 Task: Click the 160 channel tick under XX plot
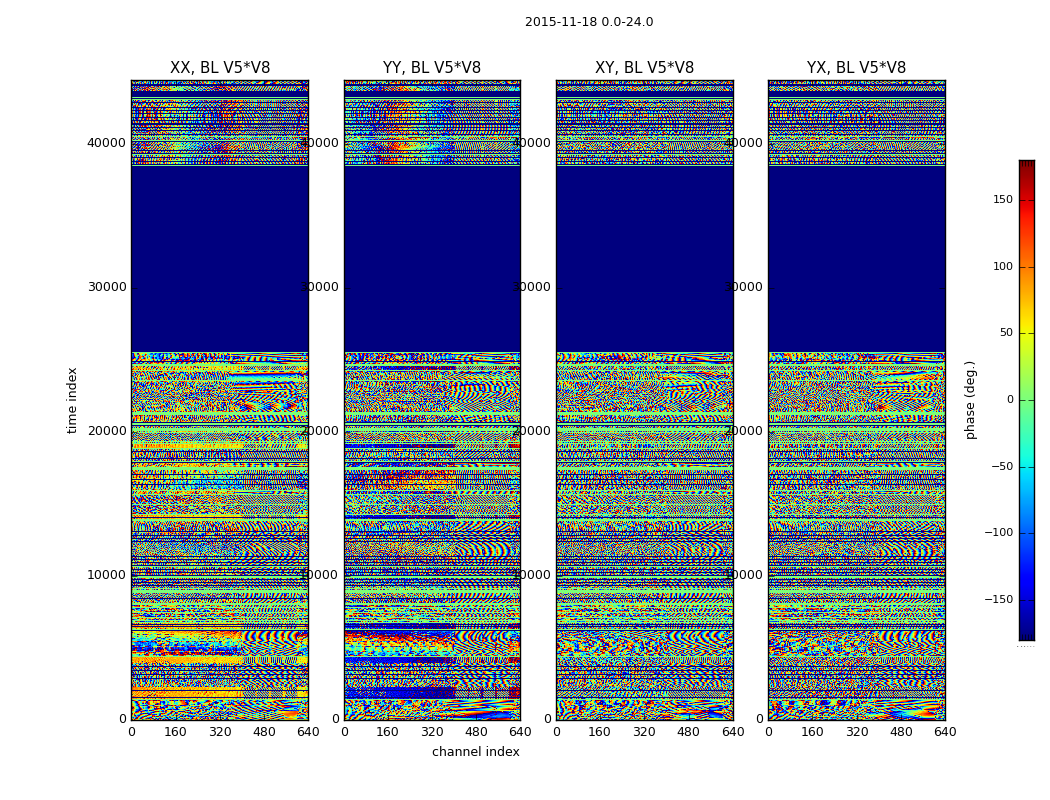175,732
